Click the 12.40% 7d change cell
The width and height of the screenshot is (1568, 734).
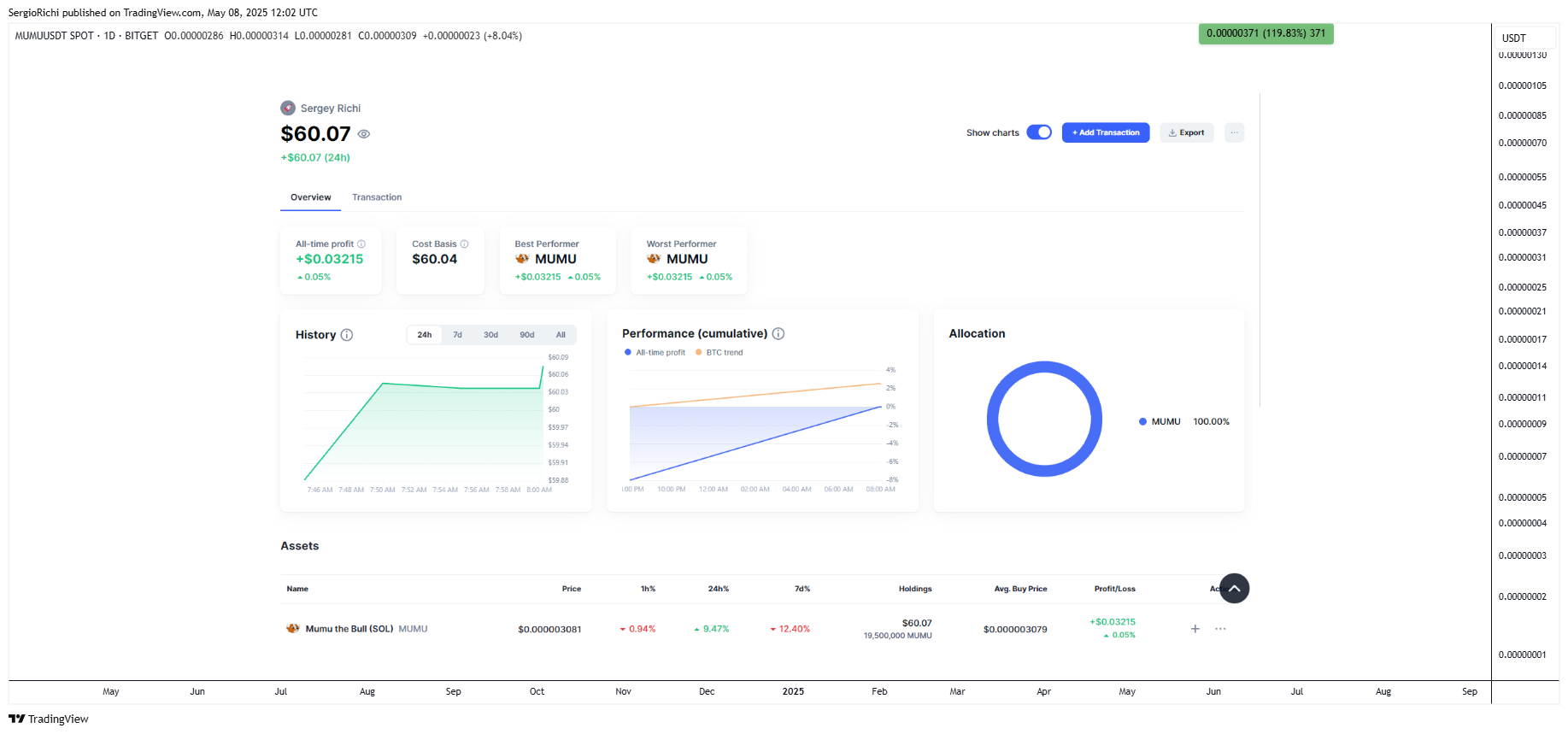790,629
